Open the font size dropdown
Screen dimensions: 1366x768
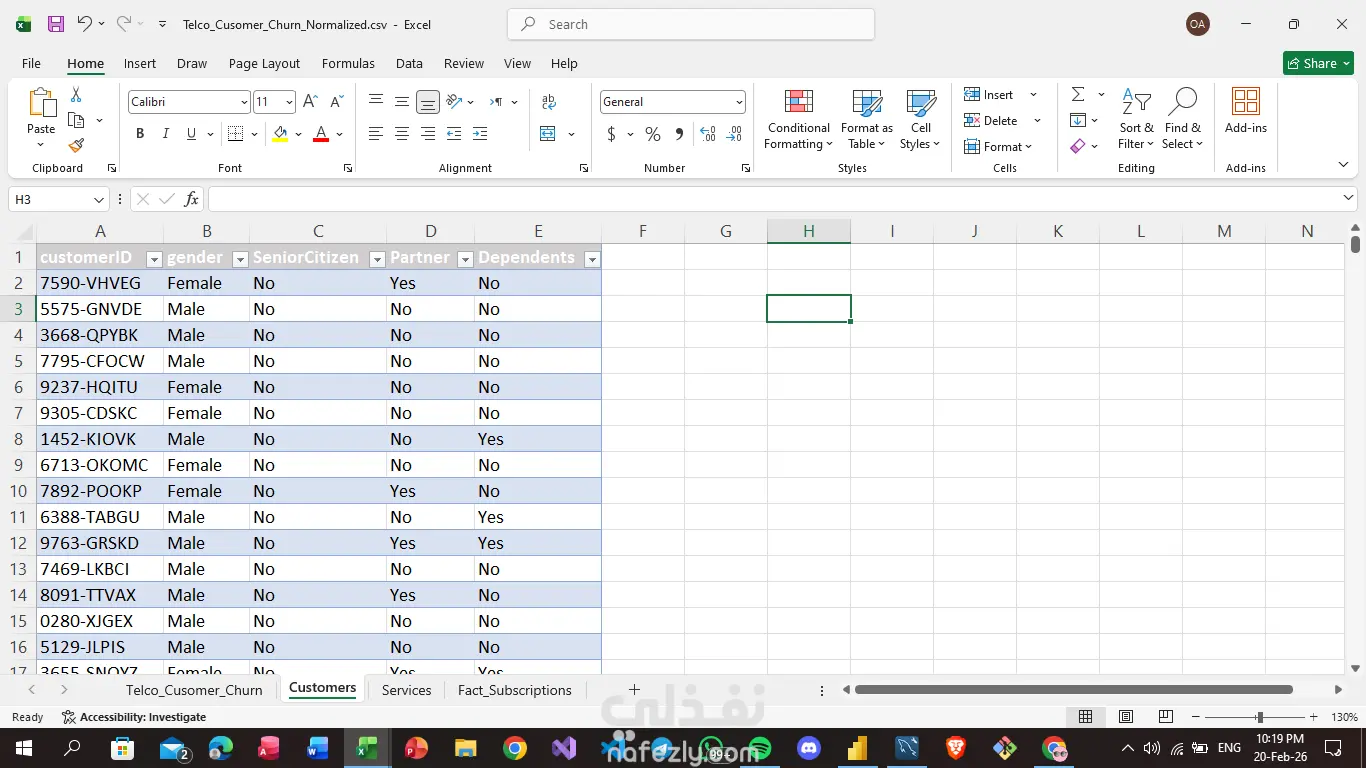point(289,102)
